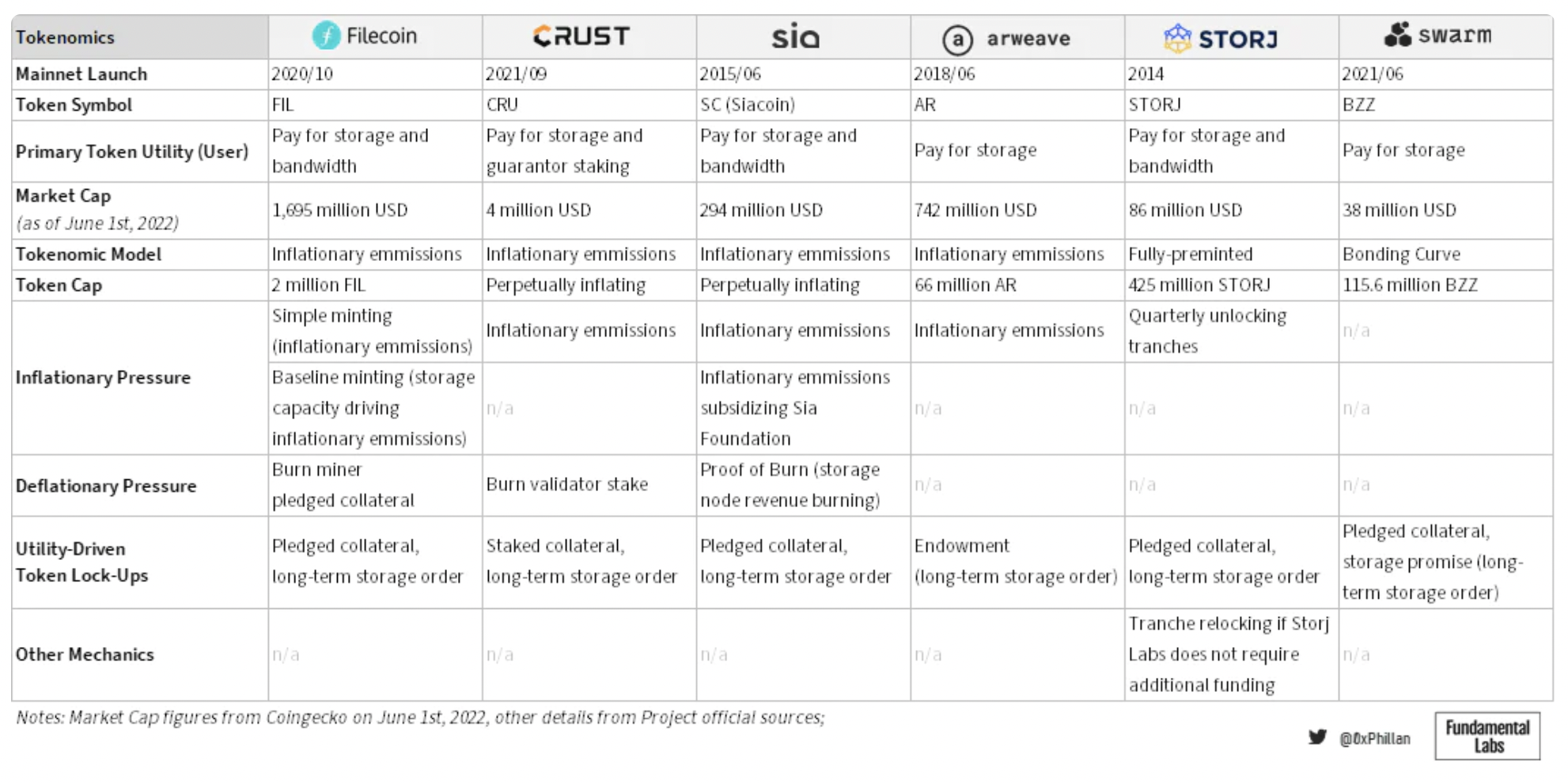1568x783 pixels.
Task: Click the Fully-preminted cell
Action: [x=1190, y=255]
